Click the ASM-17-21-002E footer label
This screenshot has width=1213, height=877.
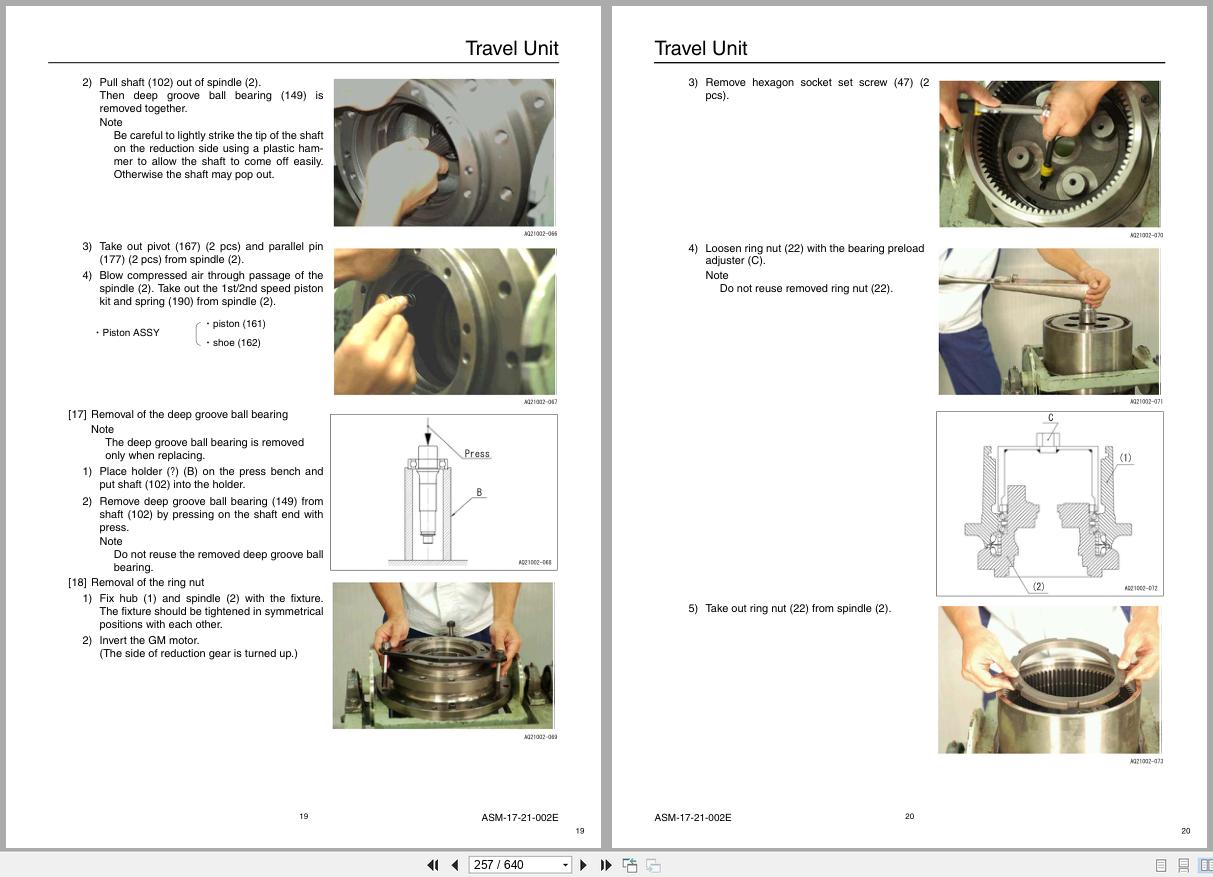coord(693,816)
